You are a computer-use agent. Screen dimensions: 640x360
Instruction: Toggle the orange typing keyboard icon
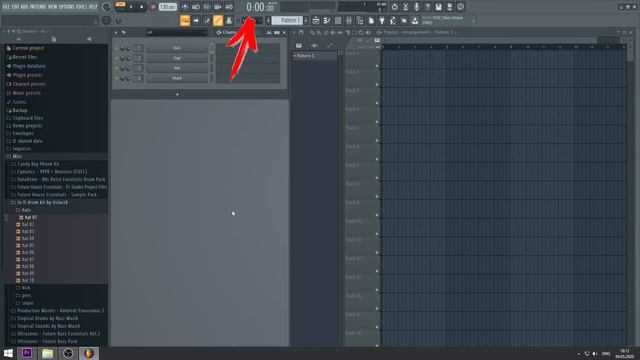[x=185, y=20]
